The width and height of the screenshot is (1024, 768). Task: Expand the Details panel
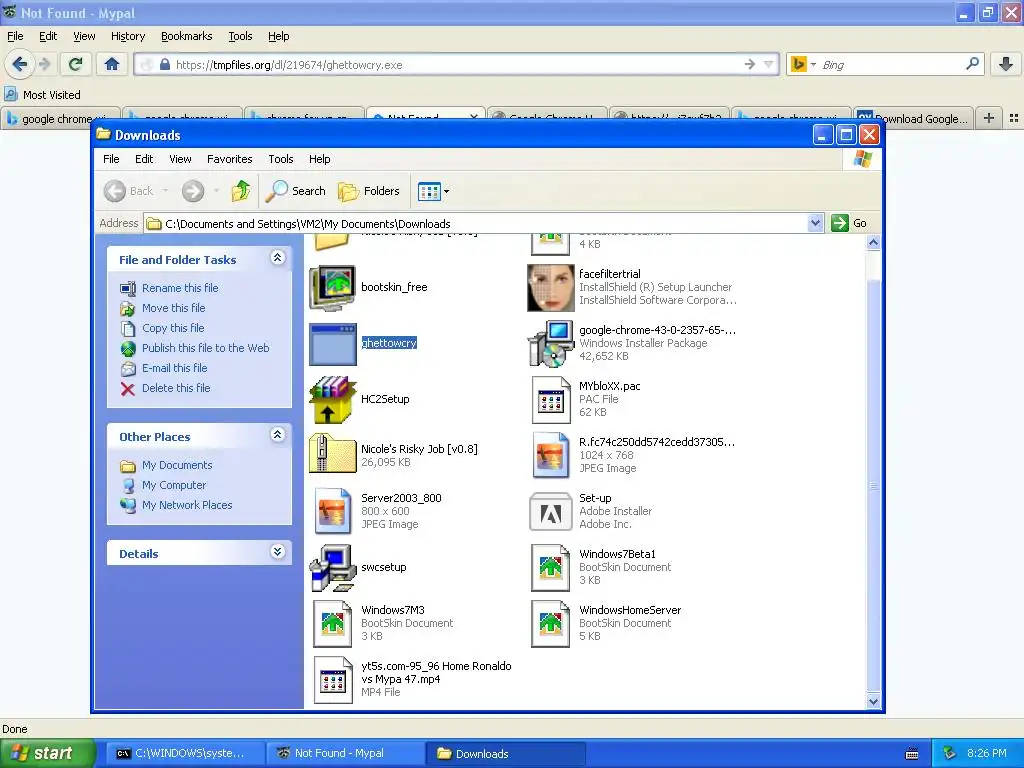pyautogui.click(x=277, y=552)
